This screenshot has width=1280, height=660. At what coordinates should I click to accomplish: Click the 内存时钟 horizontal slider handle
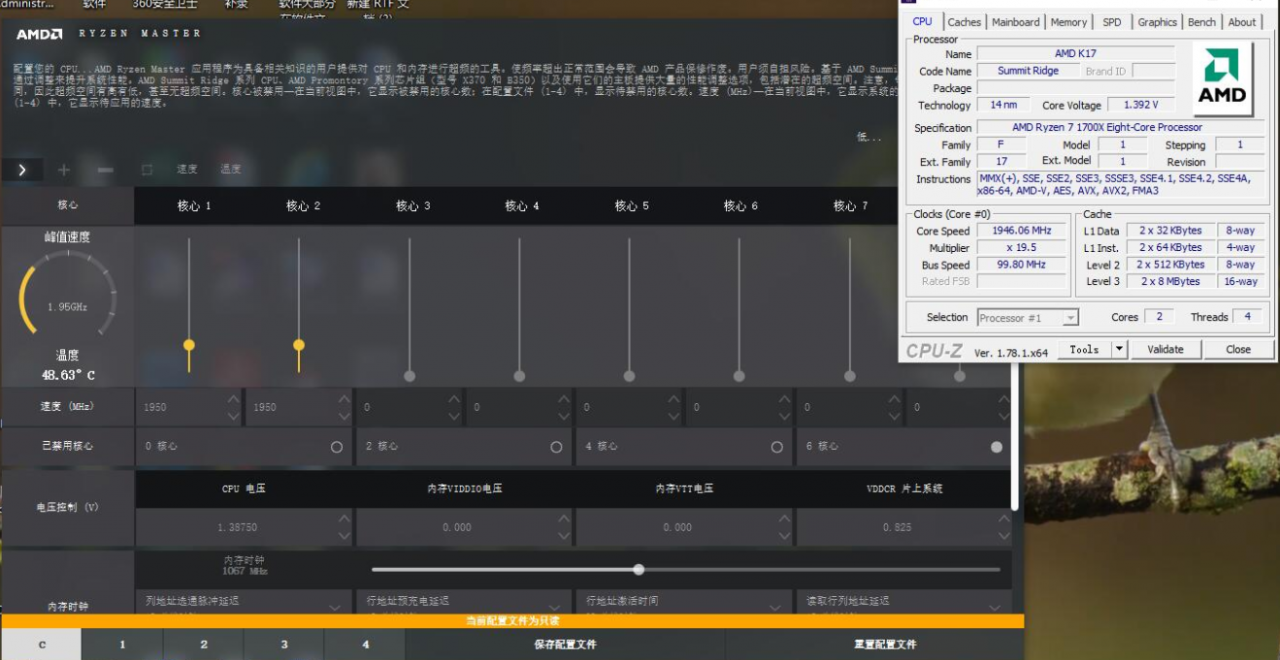click(x=639, y=569)
